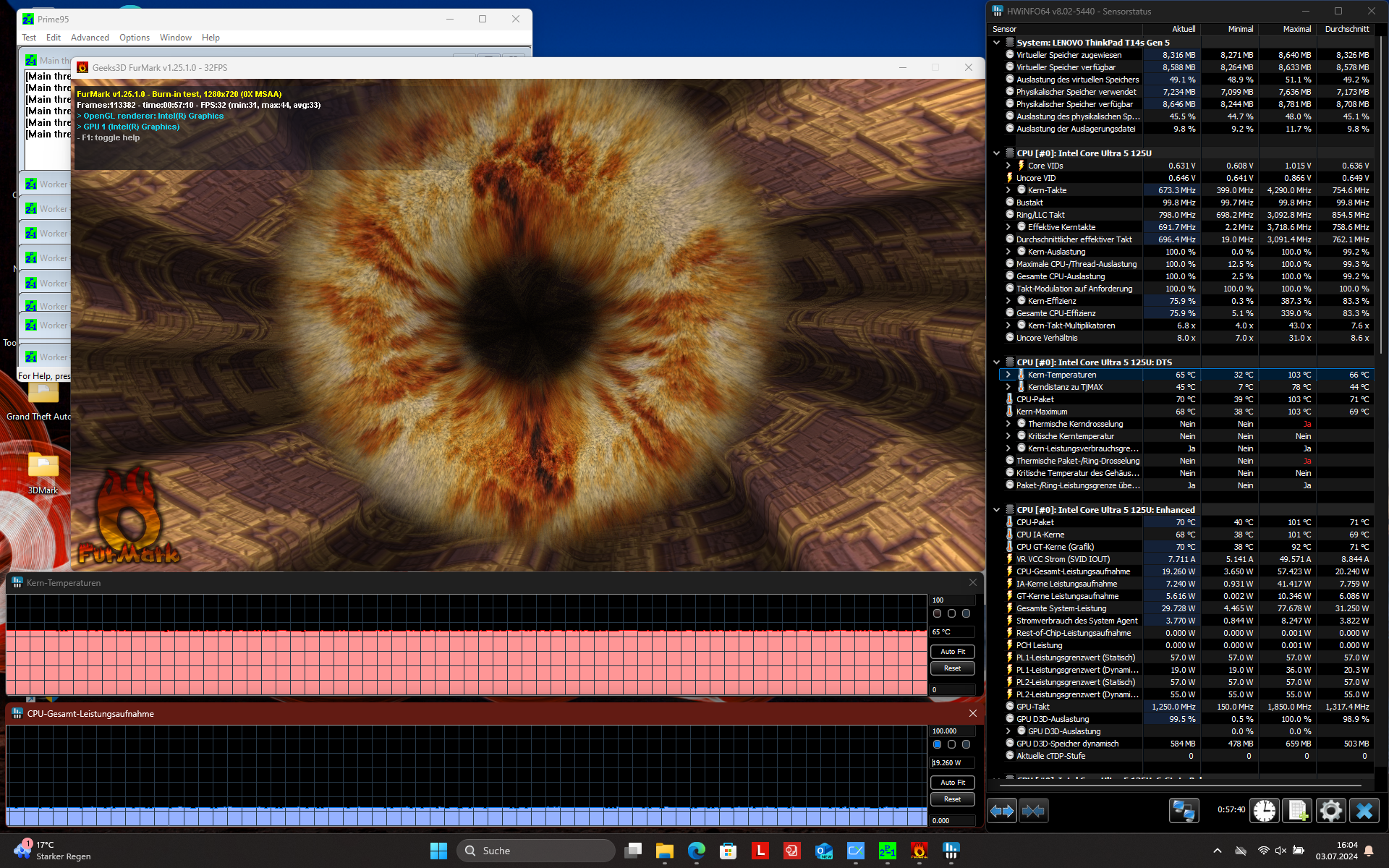
Task: Click the HWiNFO expand columns arrows button
Action: [1002, 811]
